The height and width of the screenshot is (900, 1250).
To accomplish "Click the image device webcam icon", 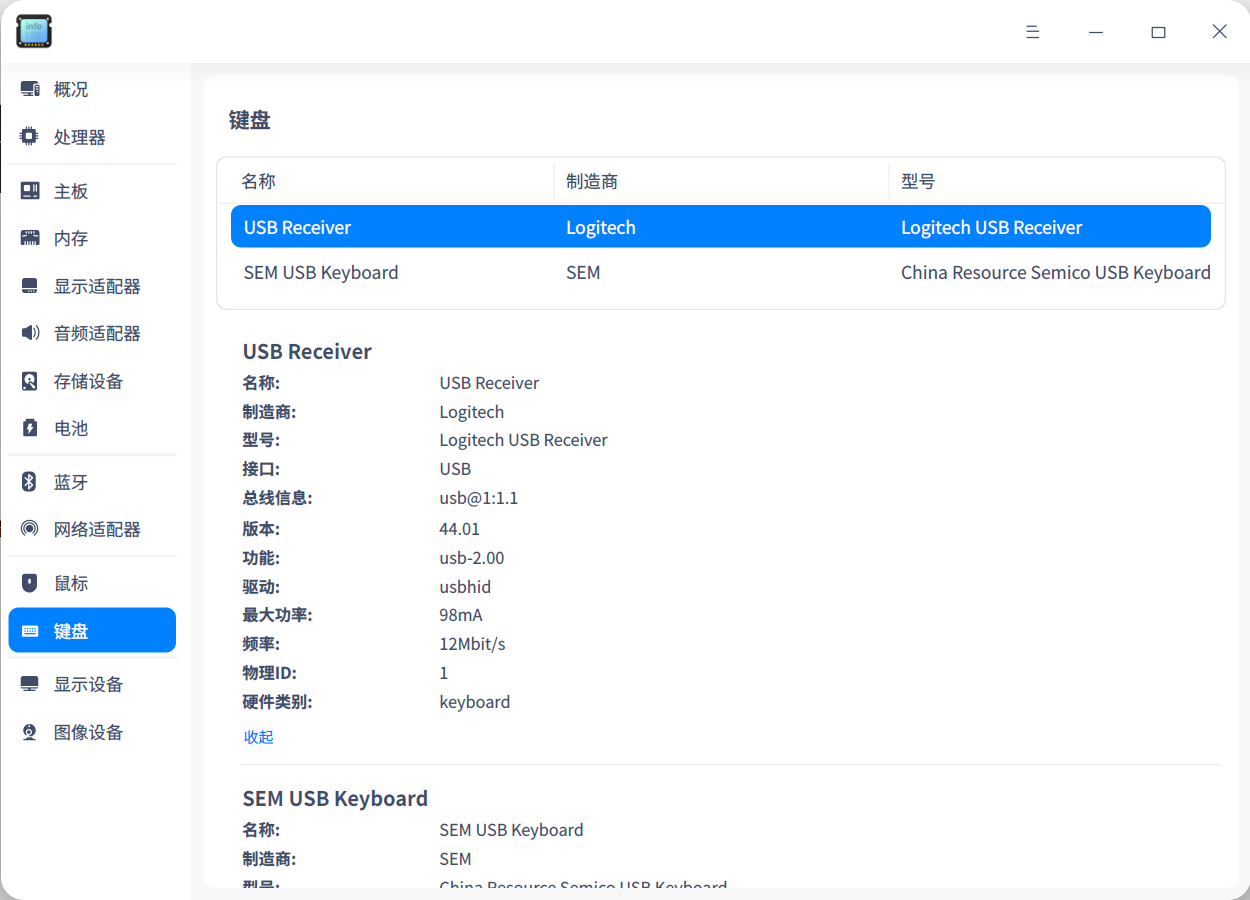I will click(x=30, y=732).
